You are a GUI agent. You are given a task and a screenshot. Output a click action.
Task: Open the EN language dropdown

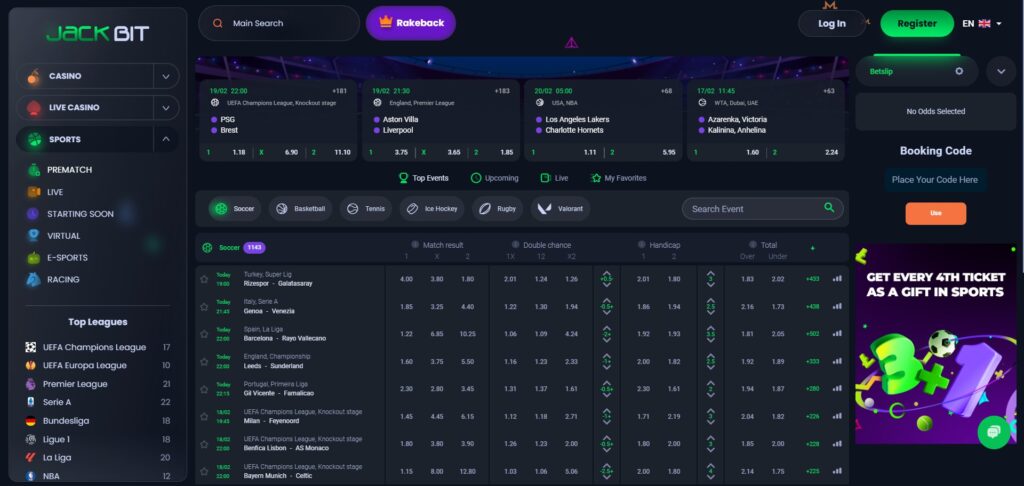click(x=982, y=24)
